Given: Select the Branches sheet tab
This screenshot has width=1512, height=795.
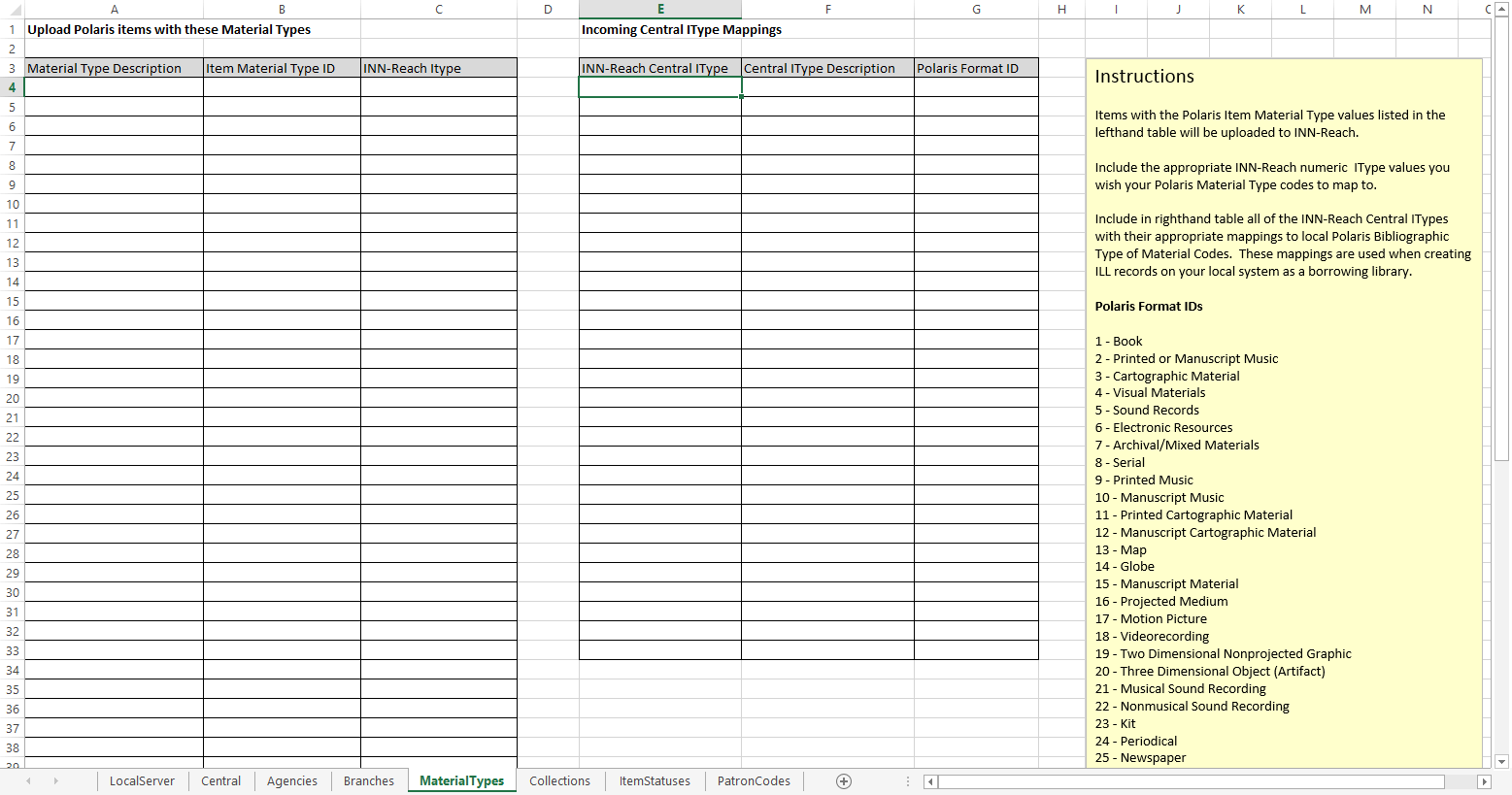Looking at the screenshot, I should pyautogui.click(x=369, y=781).
